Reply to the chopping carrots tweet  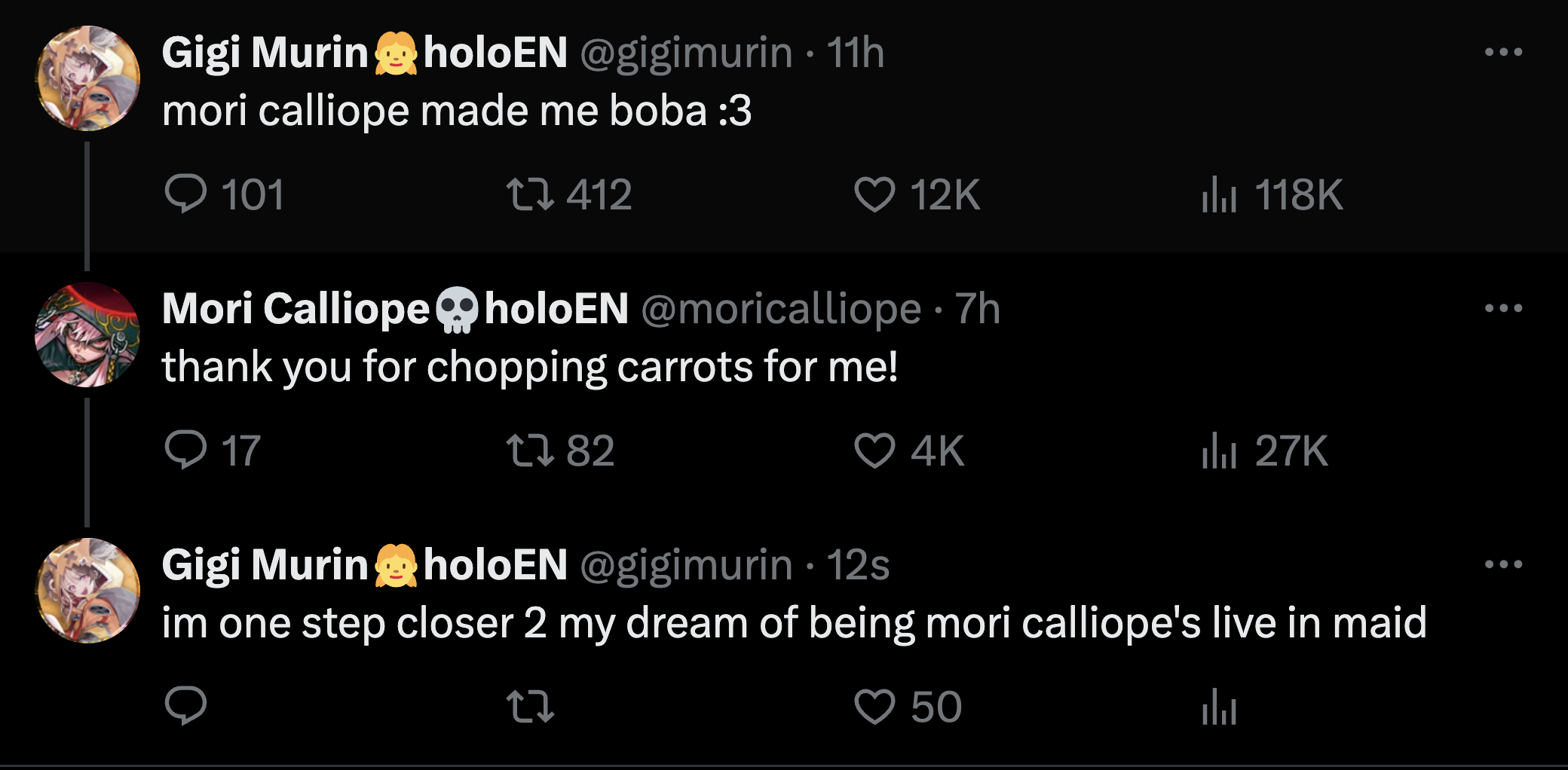185,450
